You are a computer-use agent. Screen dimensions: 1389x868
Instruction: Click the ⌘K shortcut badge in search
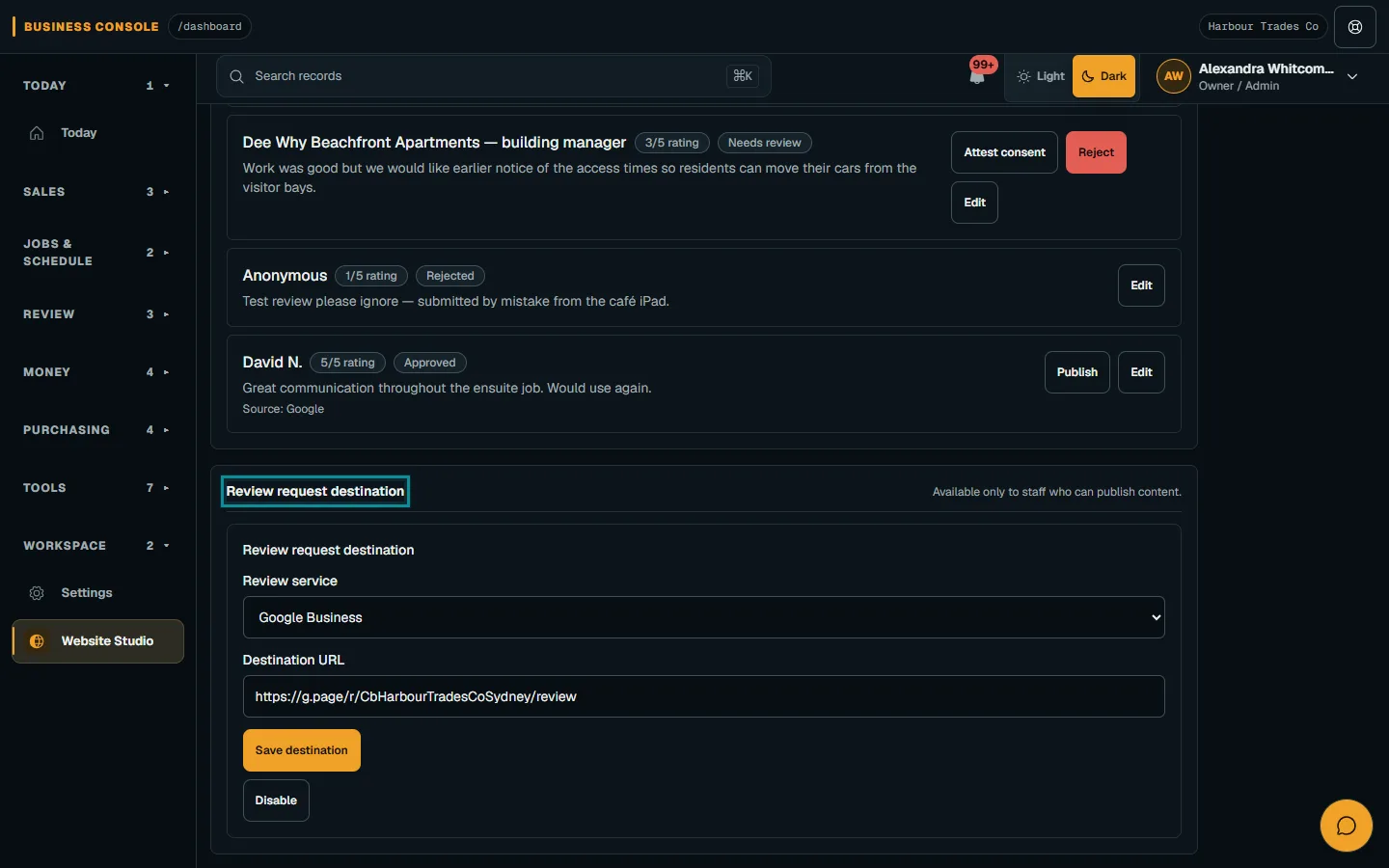click(x=743, y=76)
